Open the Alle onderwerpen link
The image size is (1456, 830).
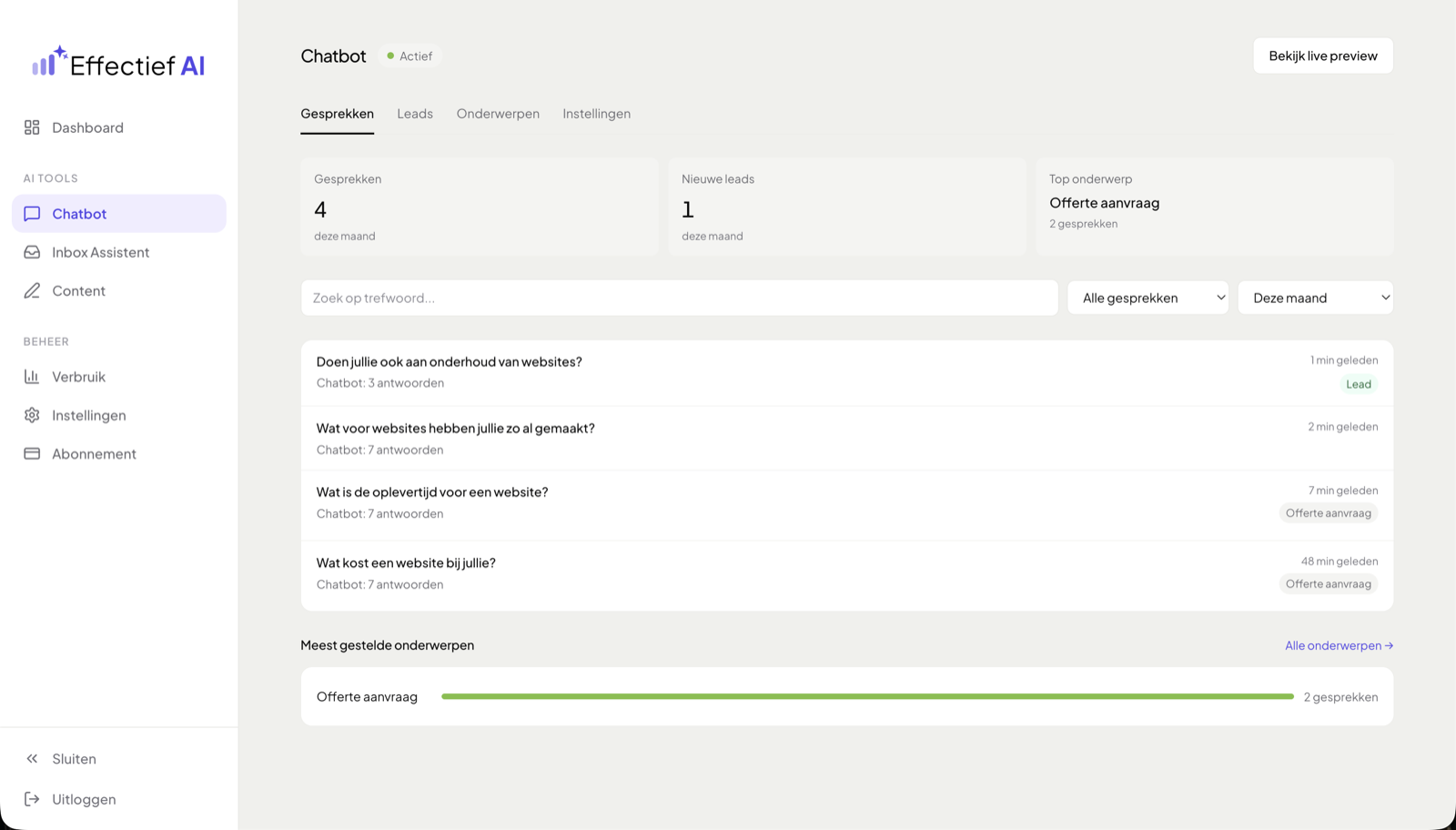[x=1339, y=645]
